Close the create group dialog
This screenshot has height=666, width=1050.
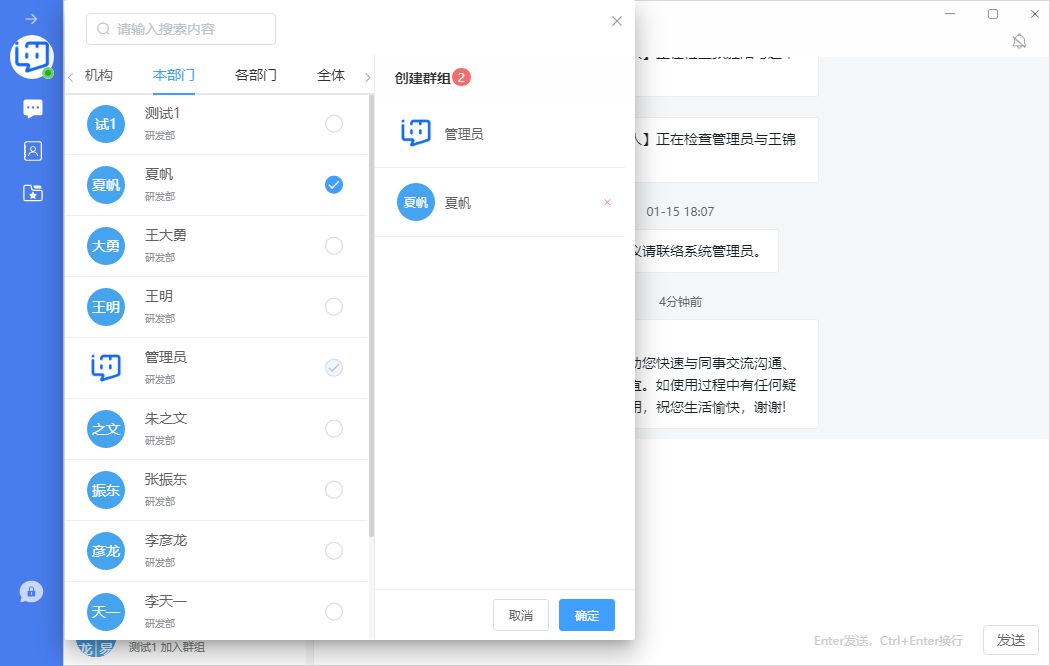pyautogui.click(x=617, y=21)
